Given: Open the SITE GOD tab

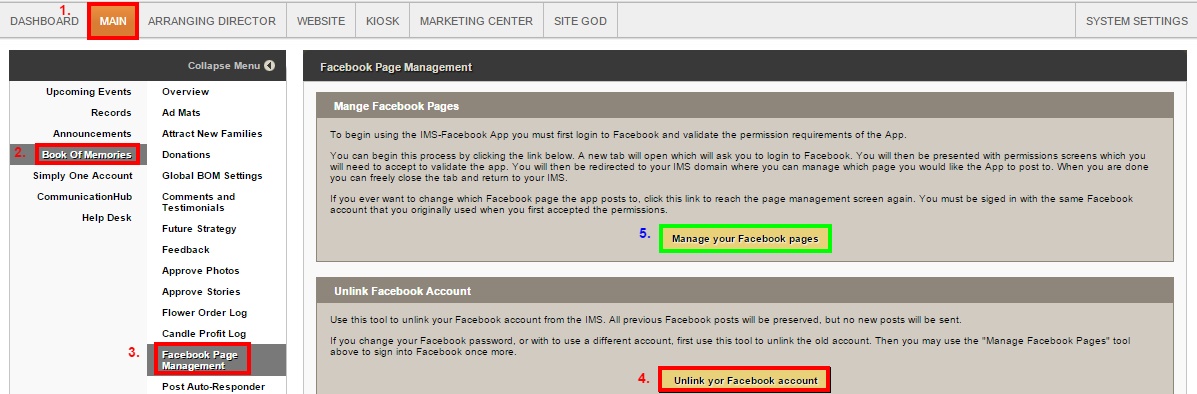Looking at the screenshot, I should coord(580,21).
